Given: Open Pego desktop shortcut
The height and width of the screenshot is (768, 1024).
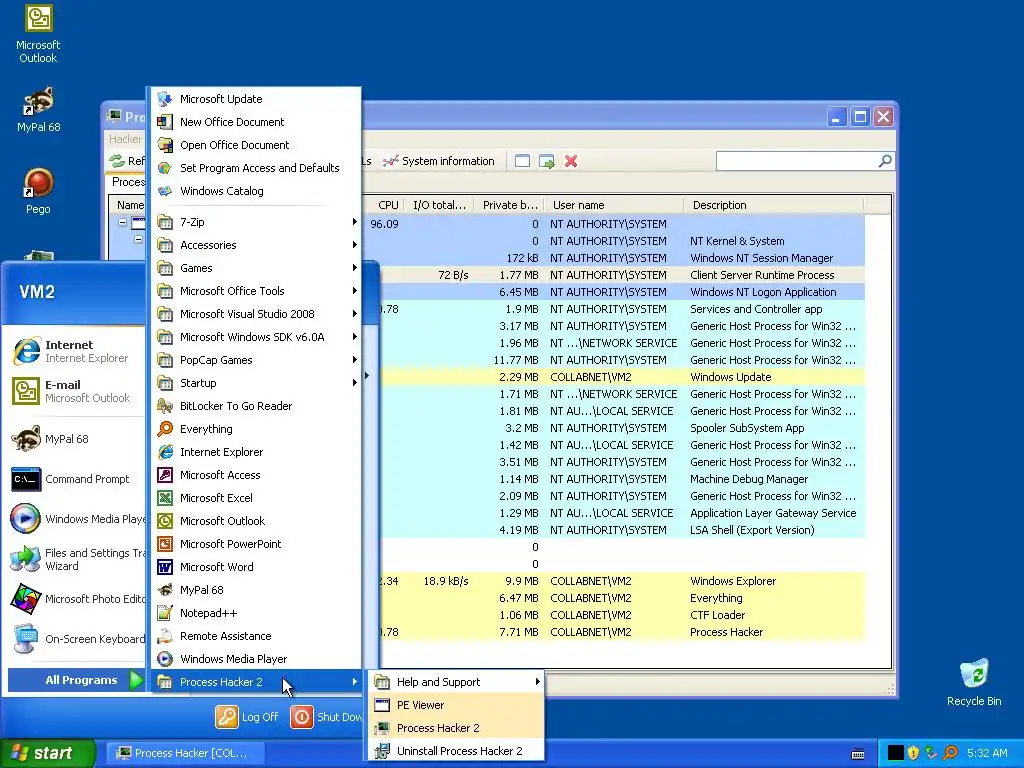Looking at the screenshot, I should click(x=38, y=190).
